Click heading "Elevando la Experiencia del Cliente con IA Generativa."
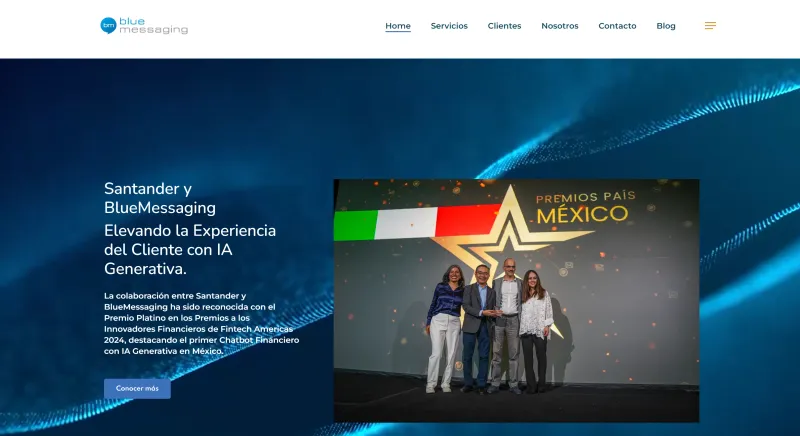Image resolution: width=800 pixels, height=436 pixels. tap(190, 250)
